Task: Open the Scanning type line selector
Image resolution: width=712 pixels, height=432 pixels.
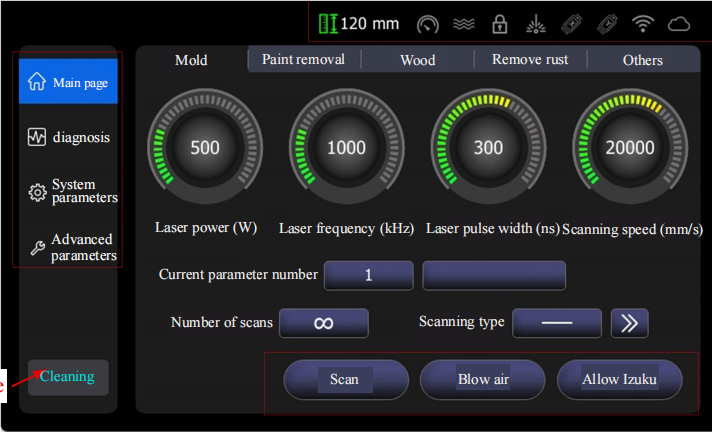Action: click(x=556, y=323)
